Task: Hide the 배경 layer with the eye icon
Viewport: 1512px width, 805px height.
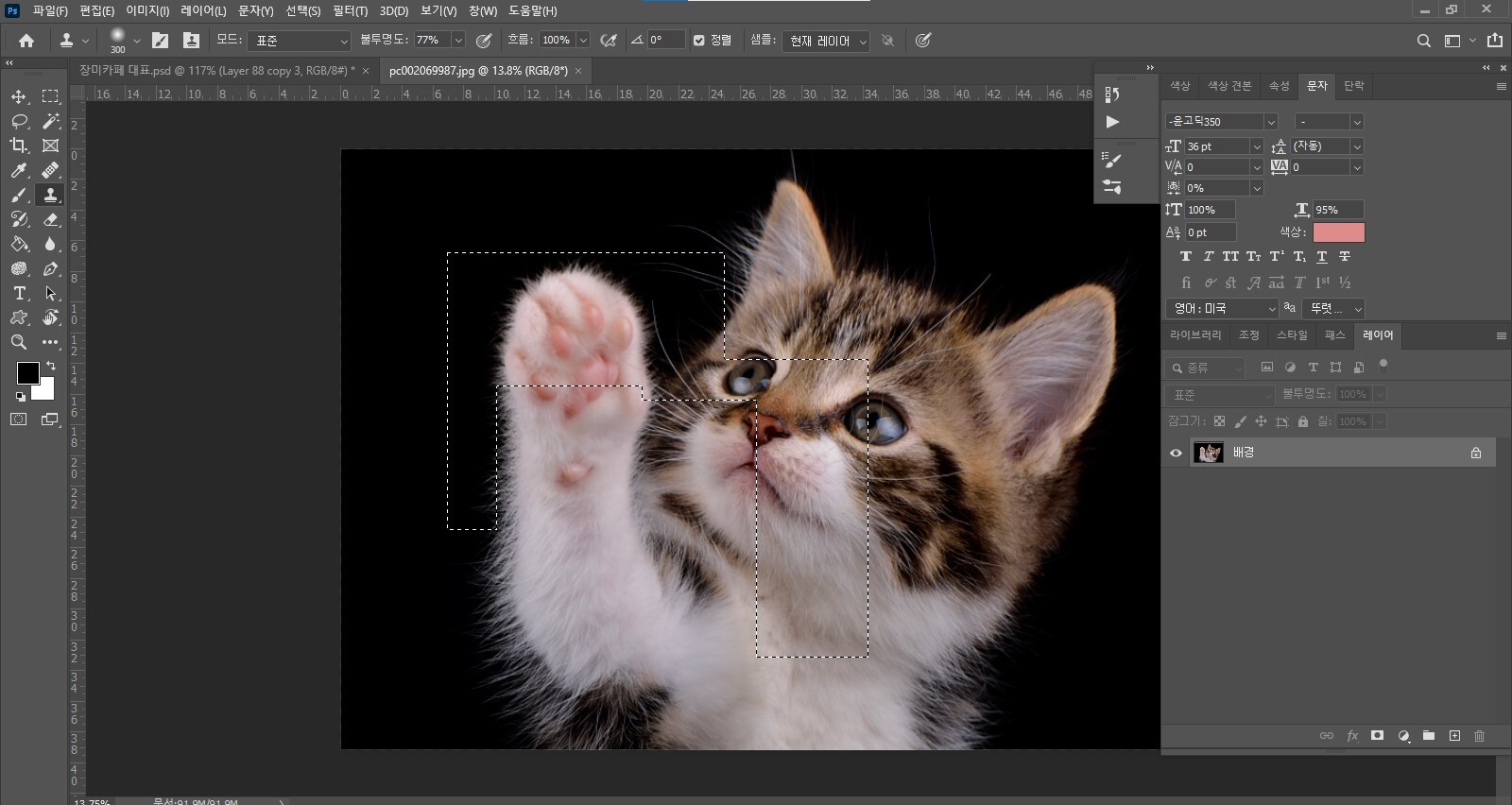Action: (1176, 453)
